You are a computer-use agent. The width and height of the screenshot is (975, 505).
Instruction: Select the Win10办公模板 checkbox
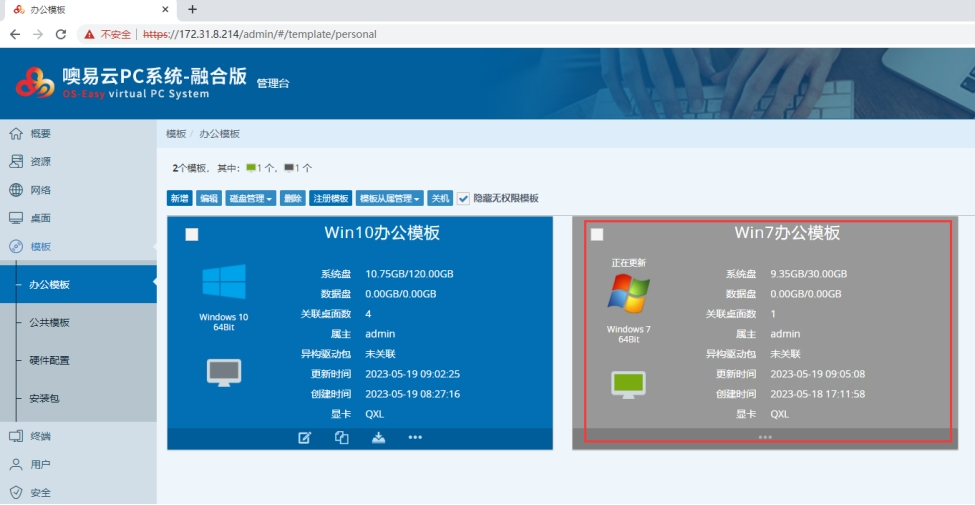[192, 234]
